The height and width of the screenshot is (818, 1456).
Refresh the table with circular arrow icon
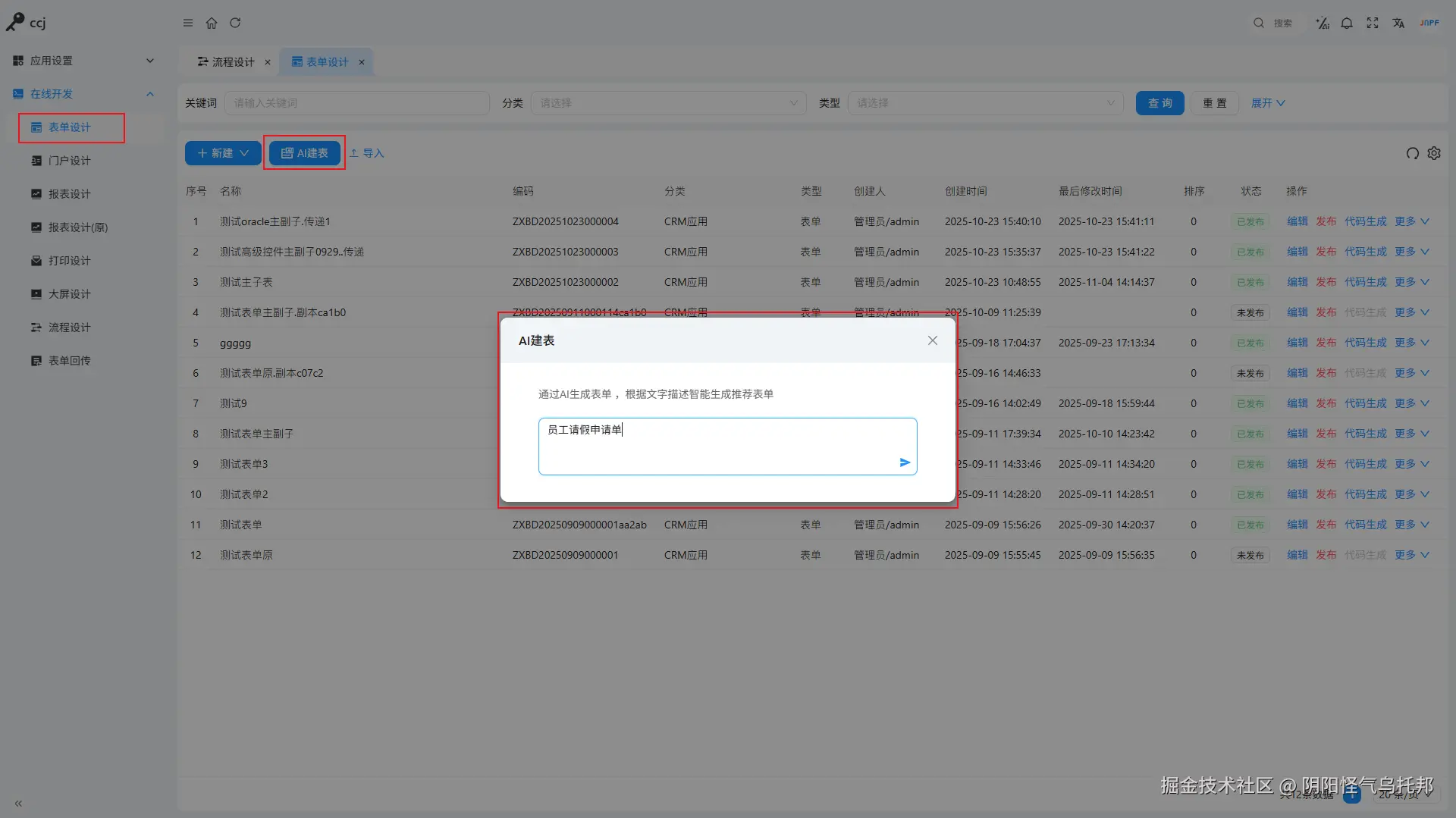(x=1412, y=153)
